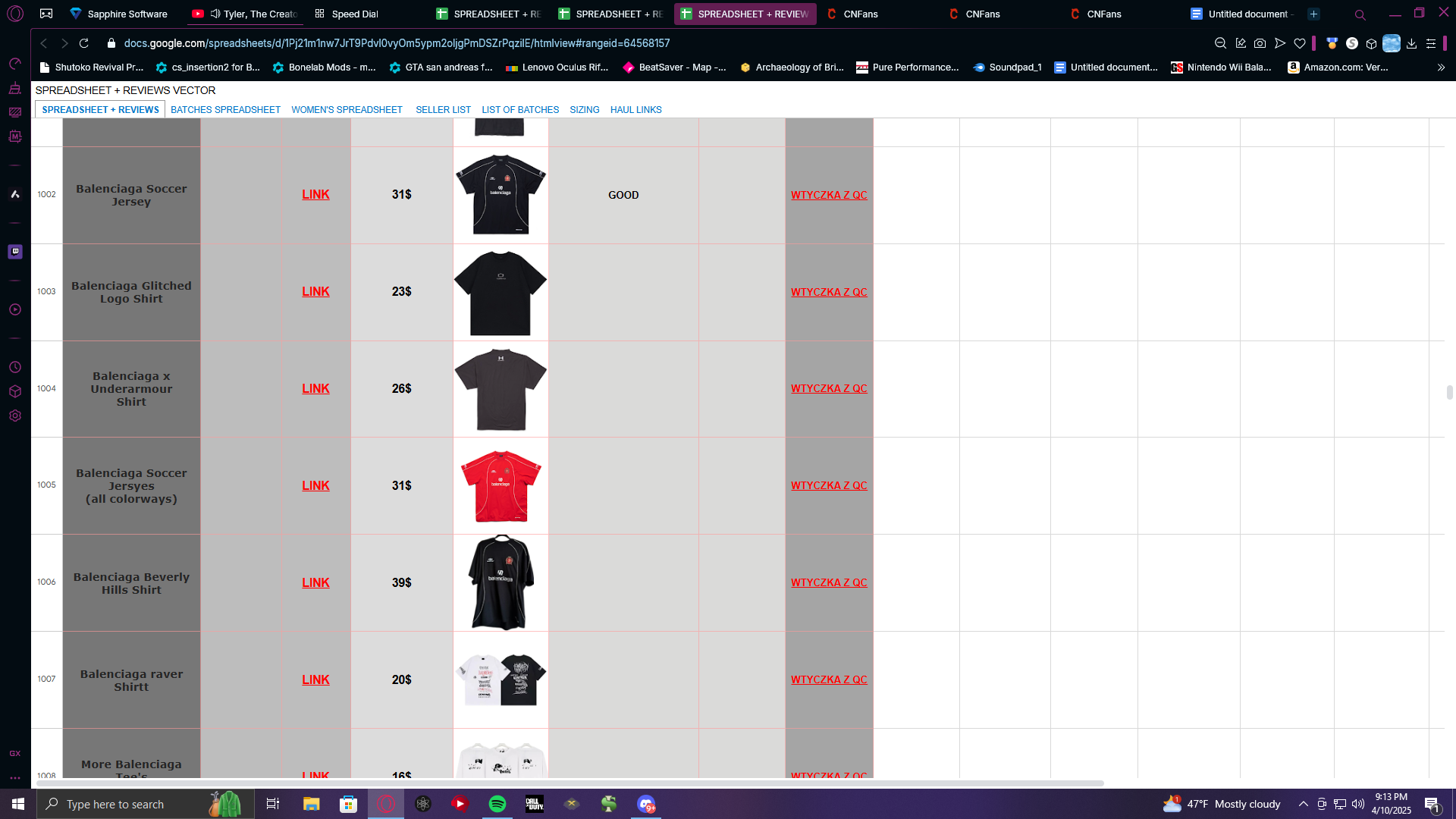Open LINK for Balenciaga Glitched Logo Shirt
The image size is (1456, 819).
click(x=315, y=292)
